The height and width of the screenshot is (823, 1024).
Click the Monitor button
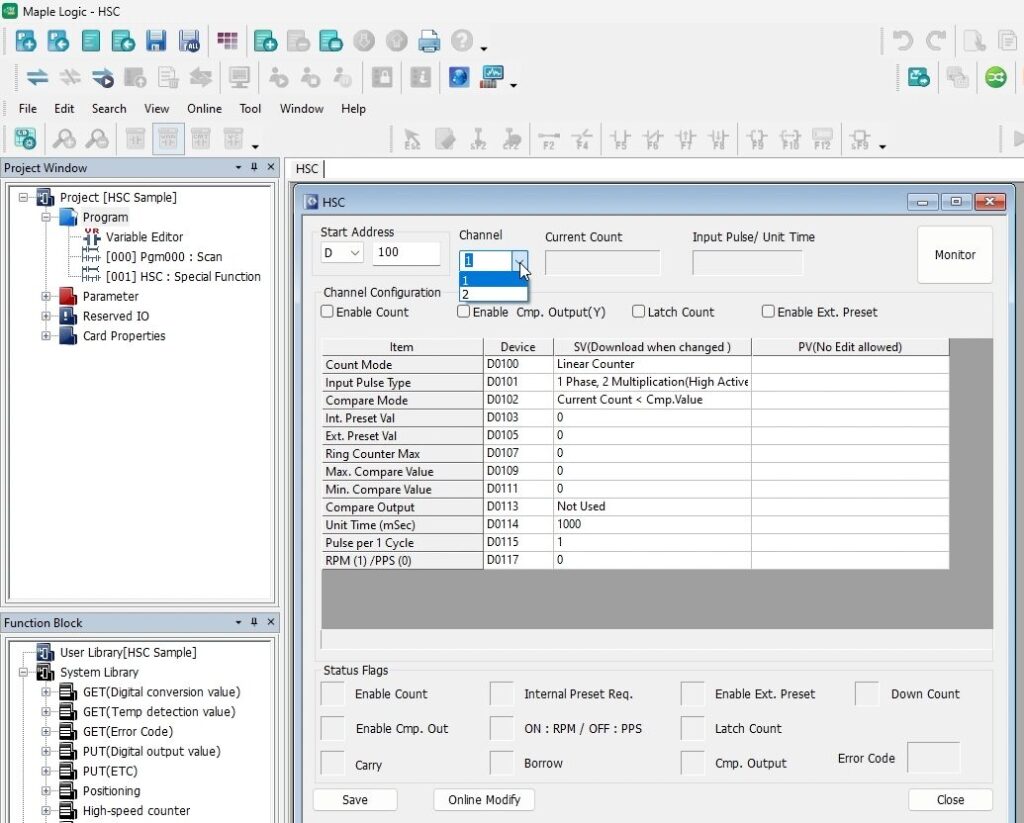pyautogui.click(x=955, y=255)
